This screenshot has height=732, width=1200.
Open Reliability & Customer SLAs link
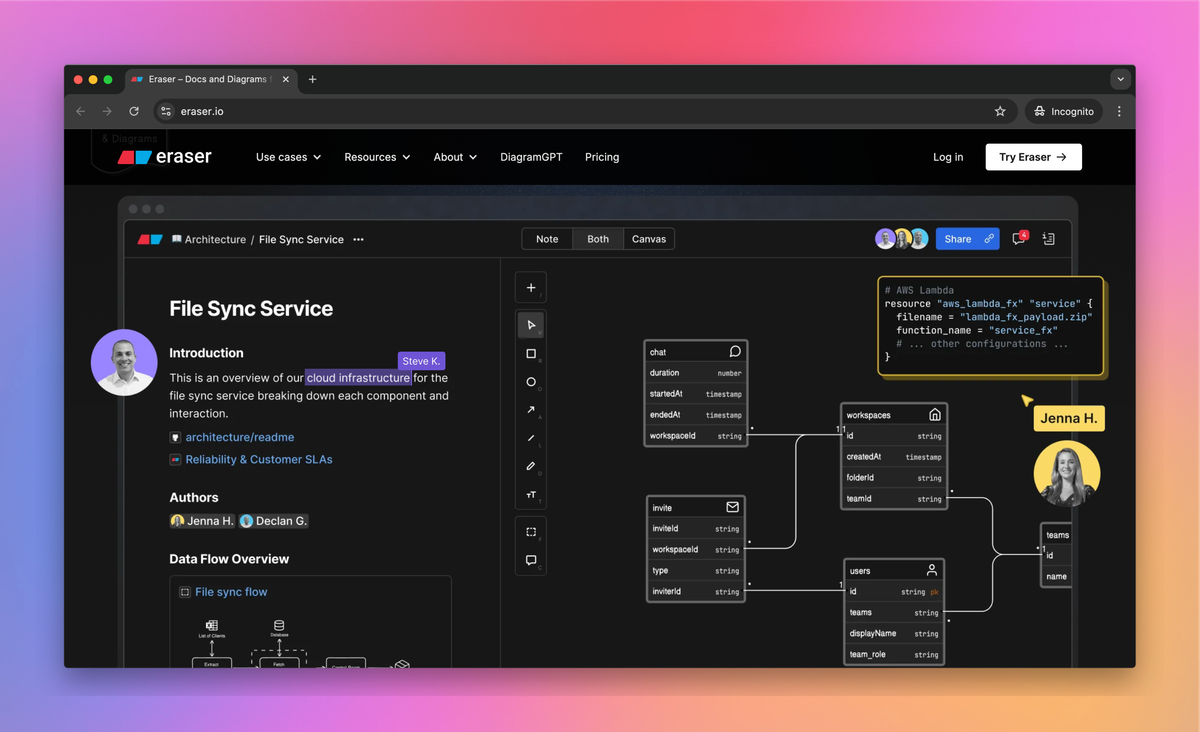point(259,460)
